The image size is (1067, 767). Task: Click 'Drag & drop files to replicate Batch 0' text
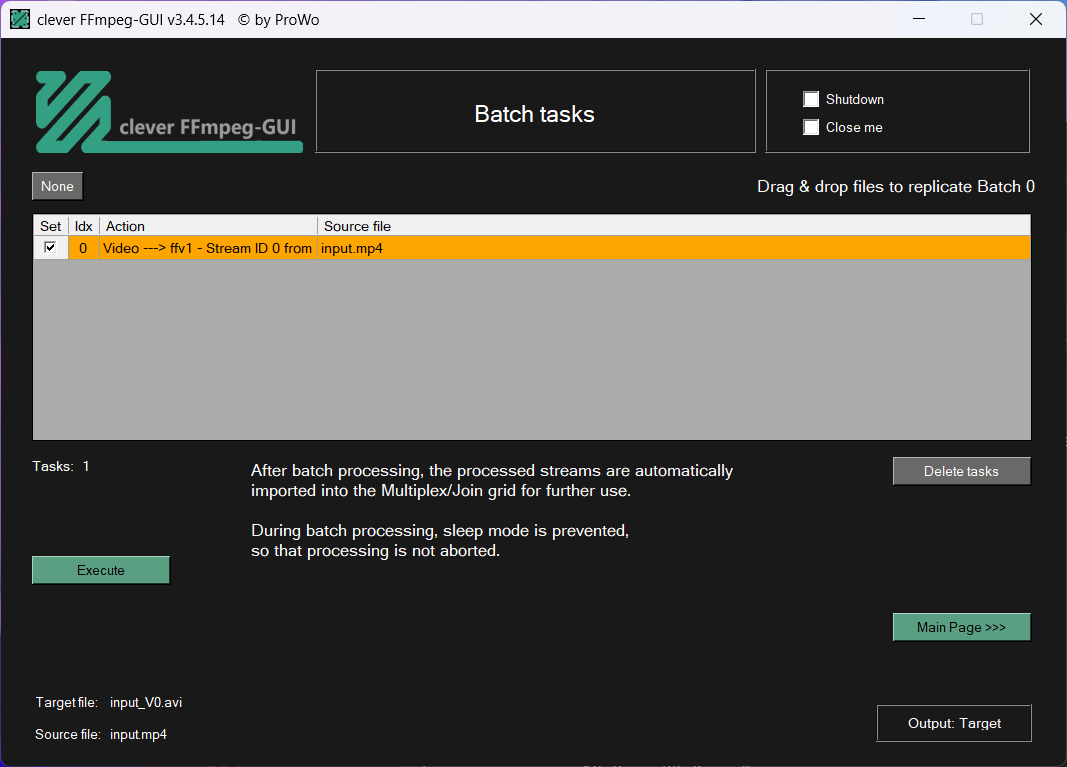click(x=896, y=186)
